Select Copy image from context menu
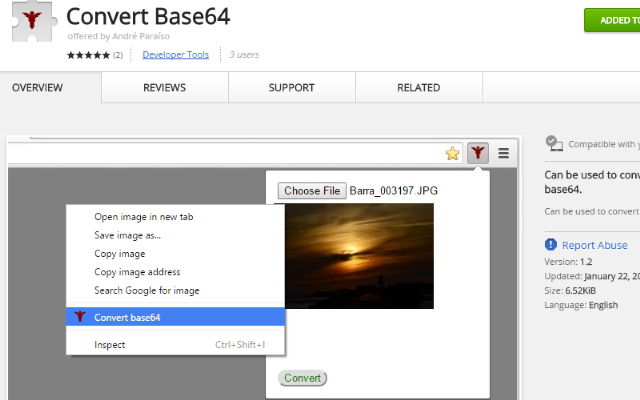 176,253
